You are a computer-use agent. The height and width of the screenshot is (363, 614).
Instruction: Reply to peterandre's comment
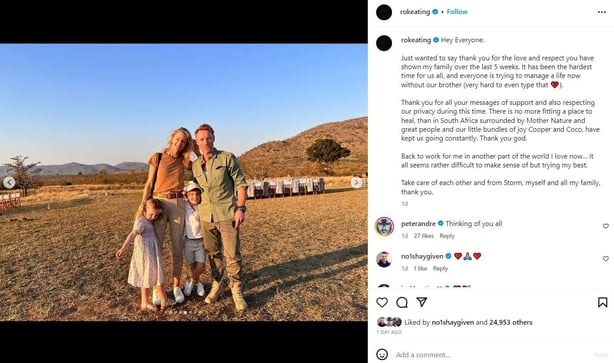[x=447, y=236]
